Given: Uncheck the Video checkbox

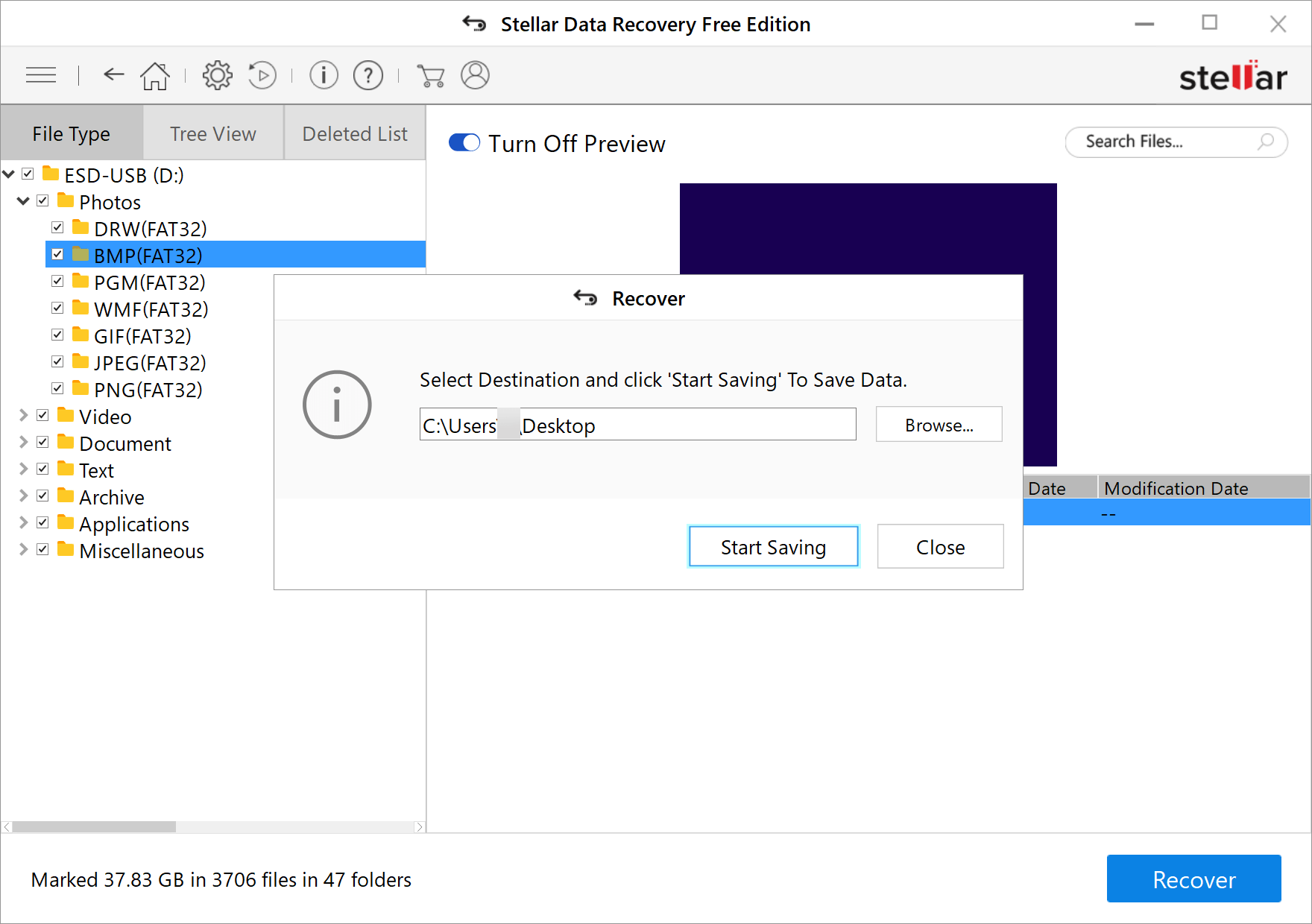Looking at the screenshot, I should click(x=42, y=415).
